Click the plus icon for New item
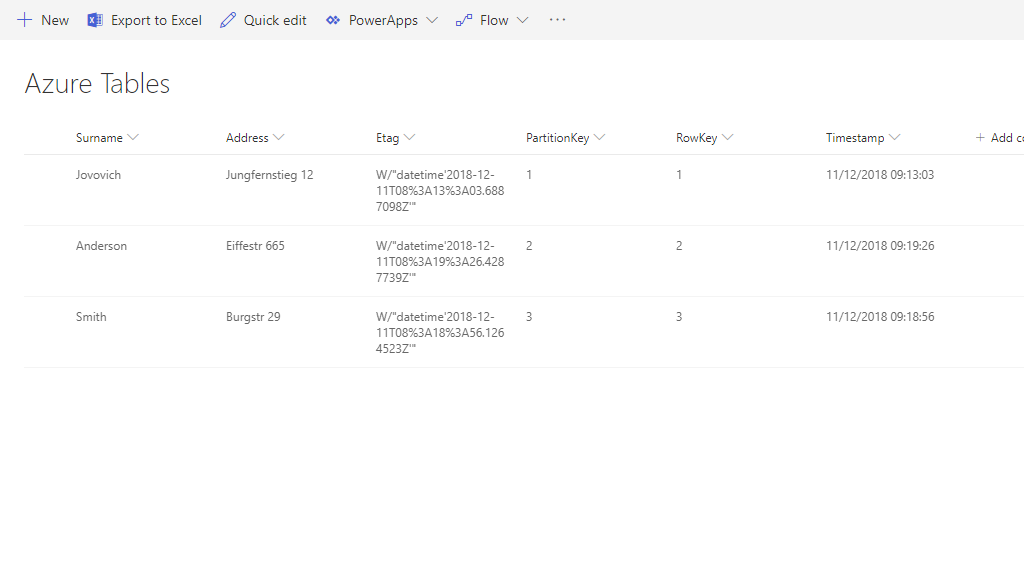1024x561 pixels. point(25,20)
